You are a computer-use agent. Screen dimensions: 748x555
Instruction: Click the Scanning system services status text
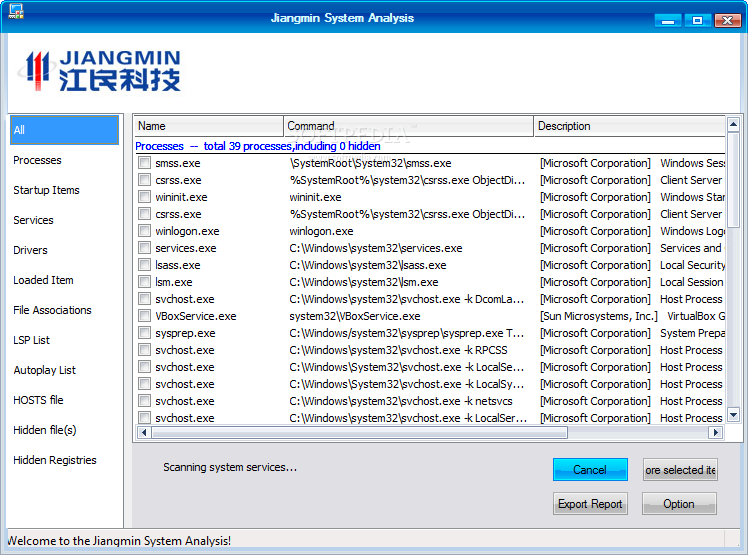(x=230, y=467)
